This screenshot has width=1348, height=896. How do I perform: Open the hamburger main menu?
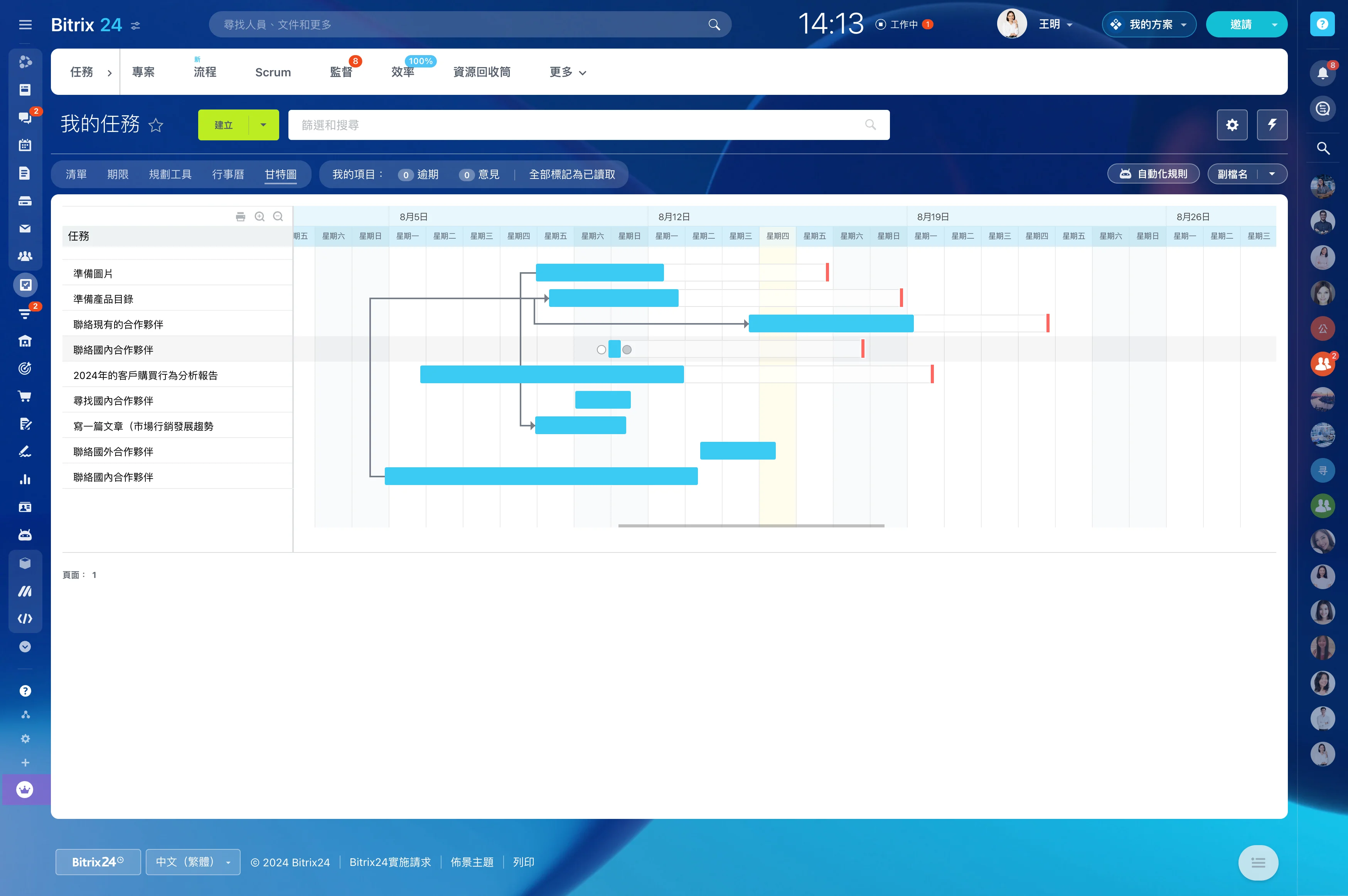pyautogui.click(x=25, y=25)
